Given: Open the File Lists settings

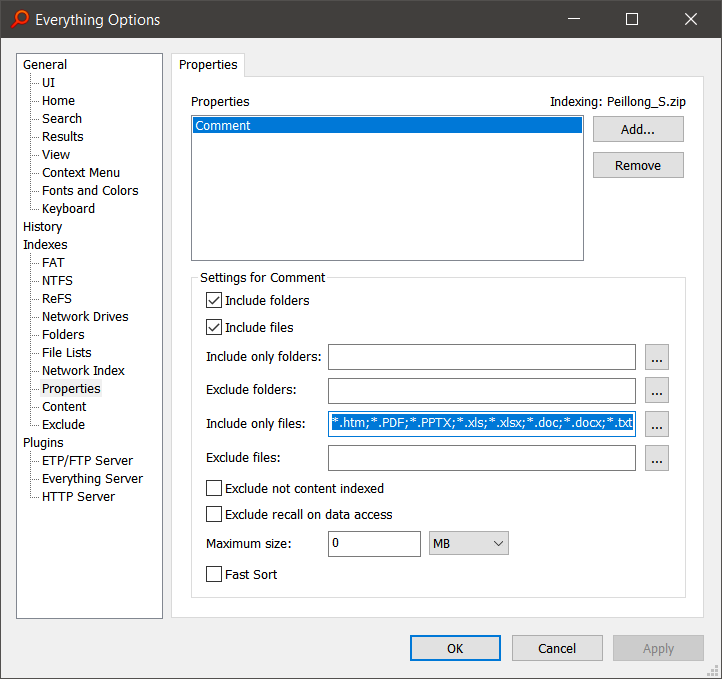Looking at the screenshot, I should (x=67, y=352).
